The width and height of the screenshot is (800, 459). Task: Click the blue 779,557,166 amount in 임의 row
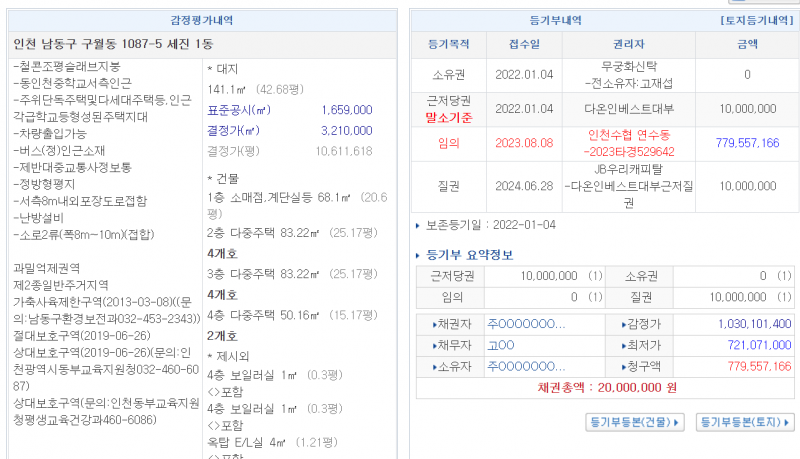click(747, 144)
